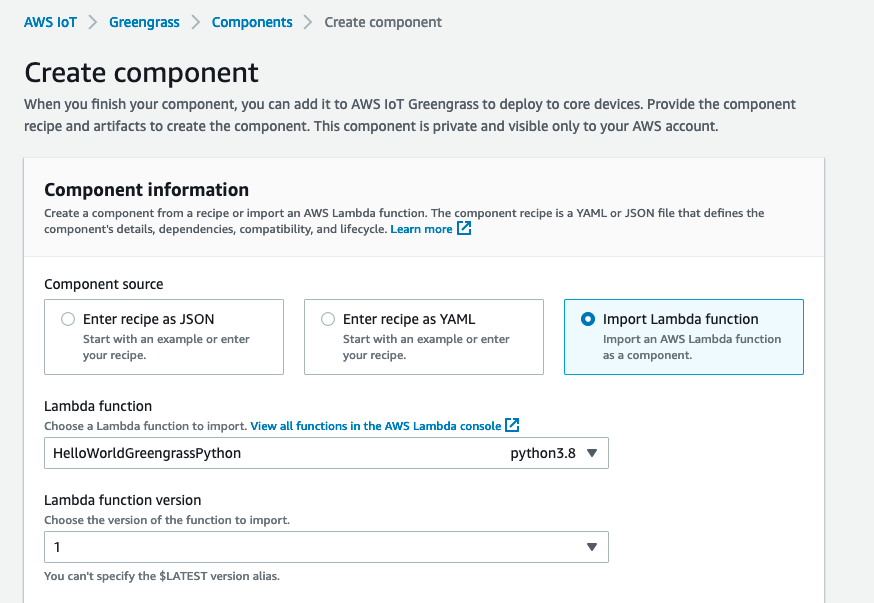The width and height of the screenshot is (874, 603).
Task: Click the Component source label
Action: coord(104,284)
